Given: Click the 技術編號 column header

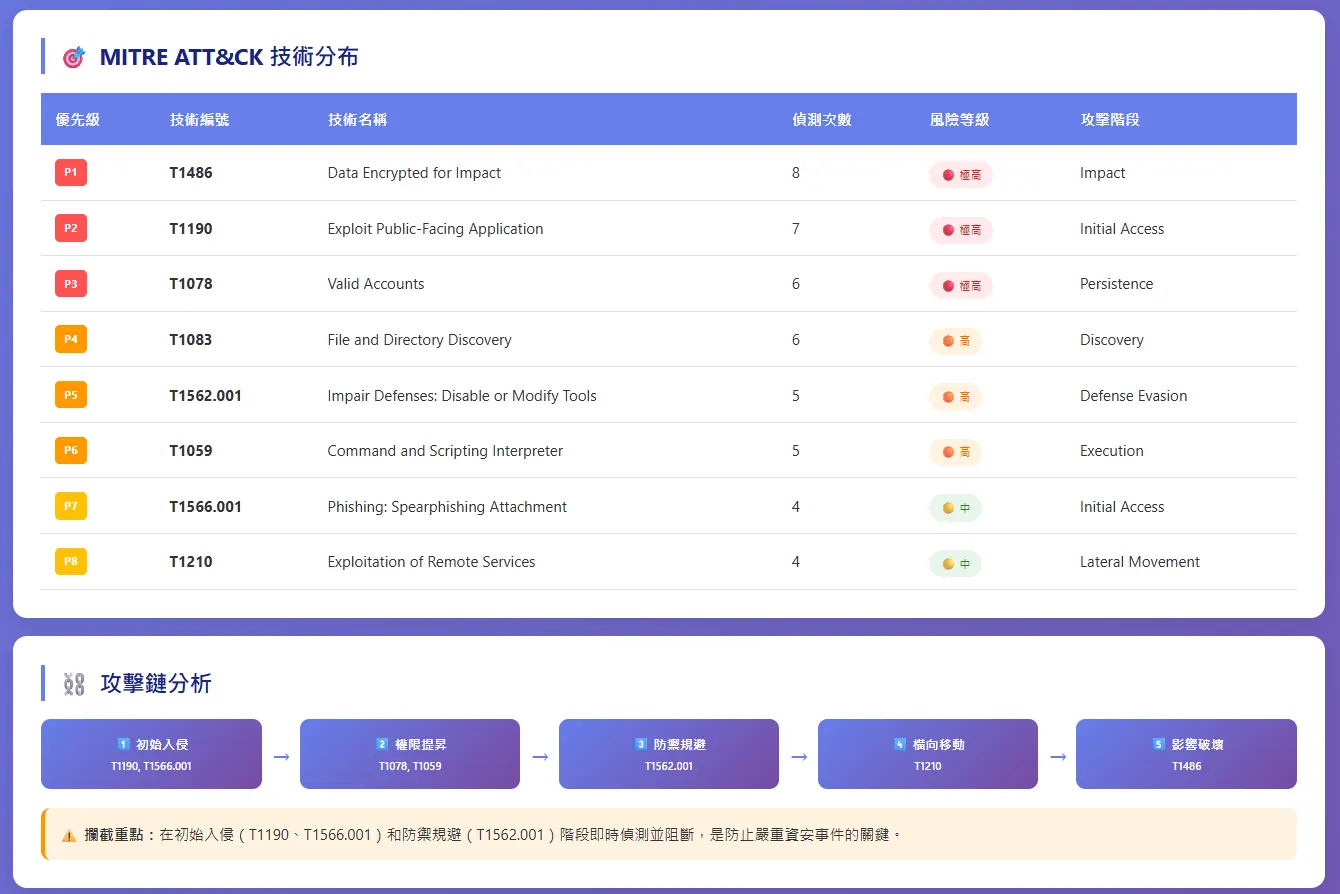Looking at the screenshot, I should pos(199,119).
